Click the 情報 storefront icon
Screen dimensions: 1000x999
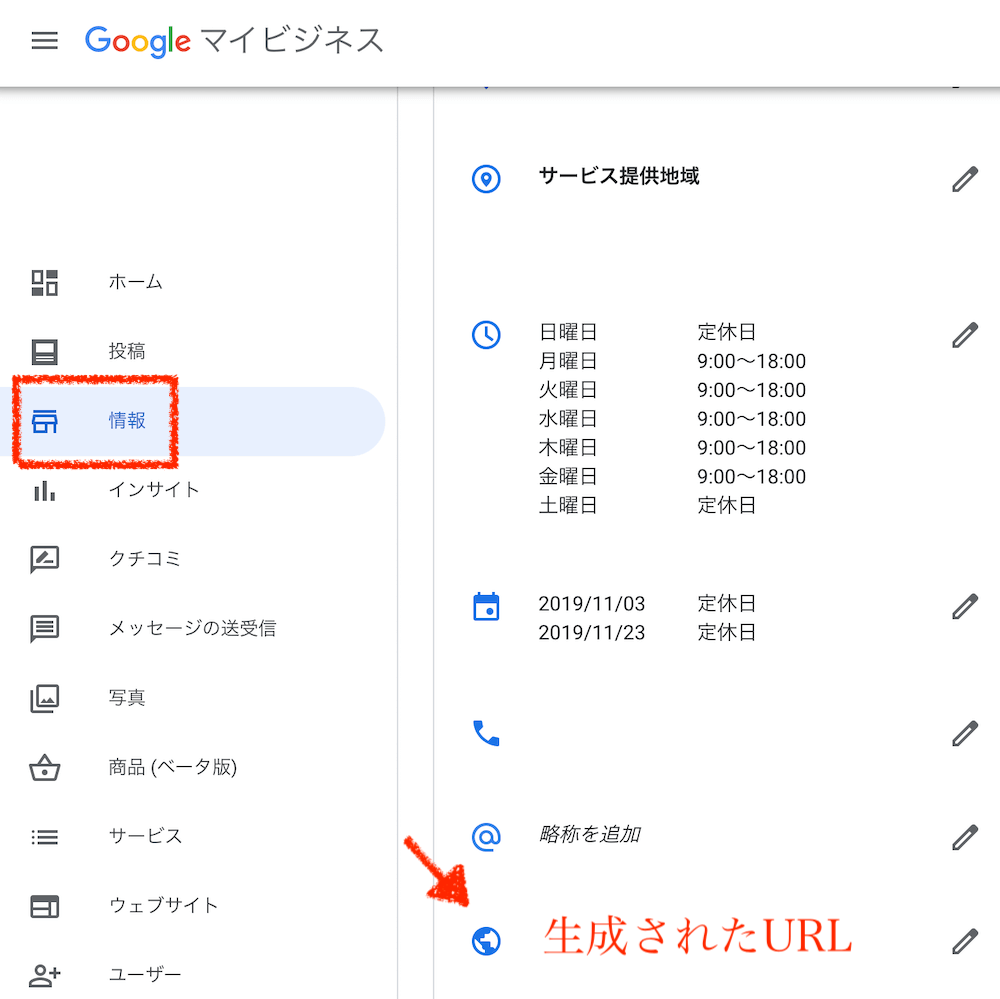click(x=45, y=421)
